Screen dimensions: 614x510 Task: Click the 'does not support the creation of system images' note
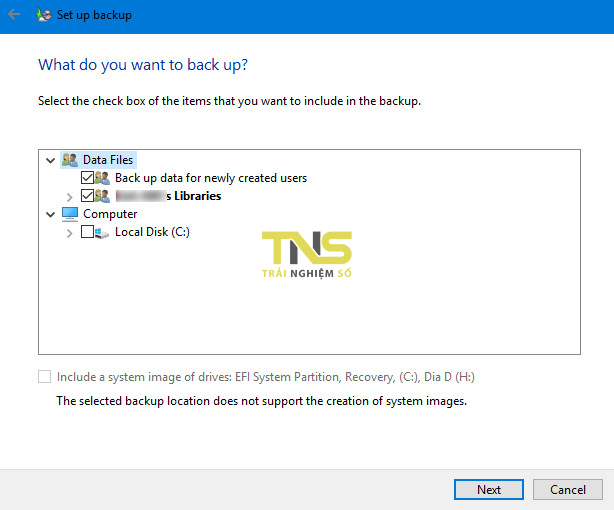pos(262,401)
